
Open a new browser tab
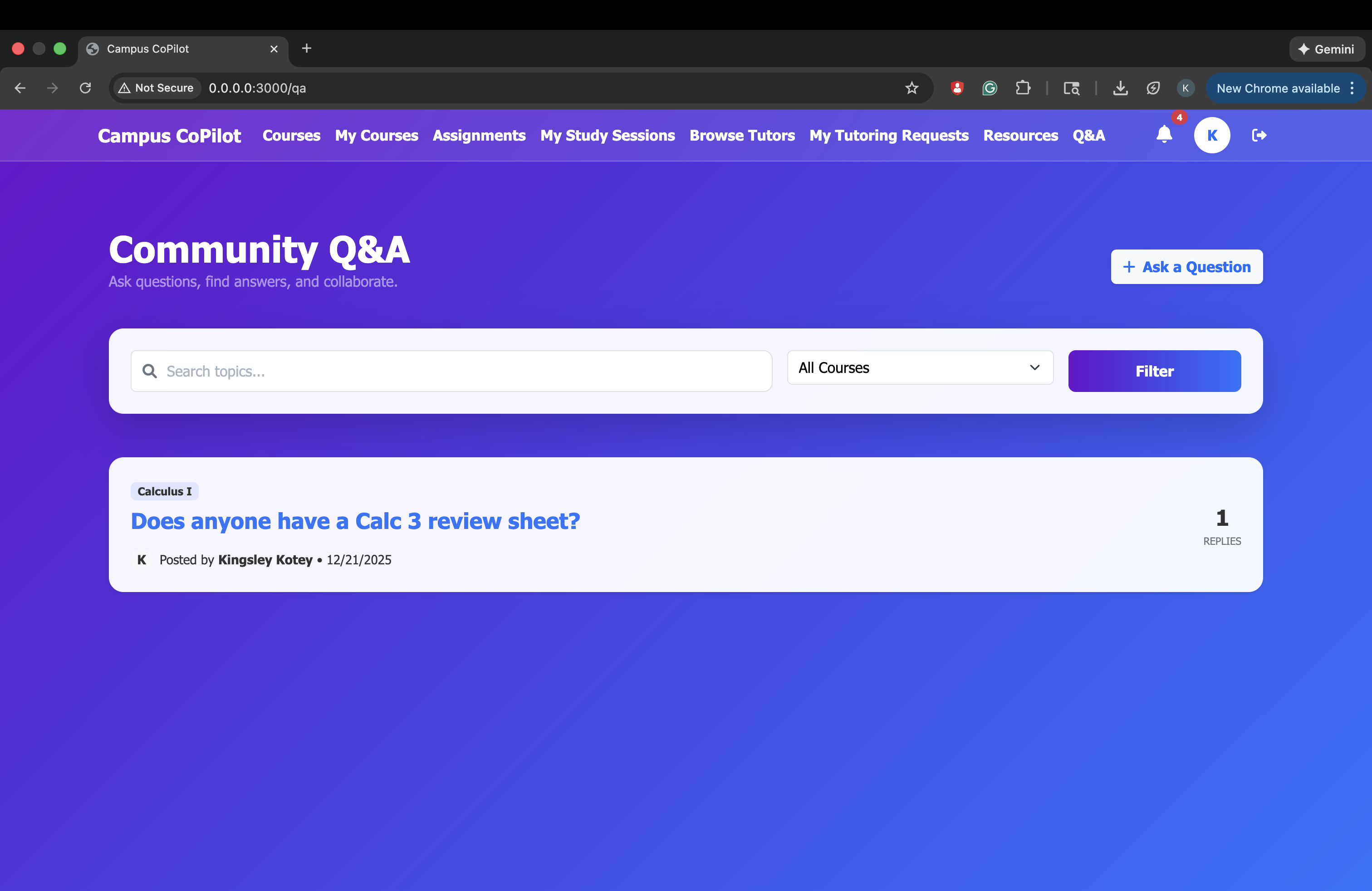click(307, 49)
